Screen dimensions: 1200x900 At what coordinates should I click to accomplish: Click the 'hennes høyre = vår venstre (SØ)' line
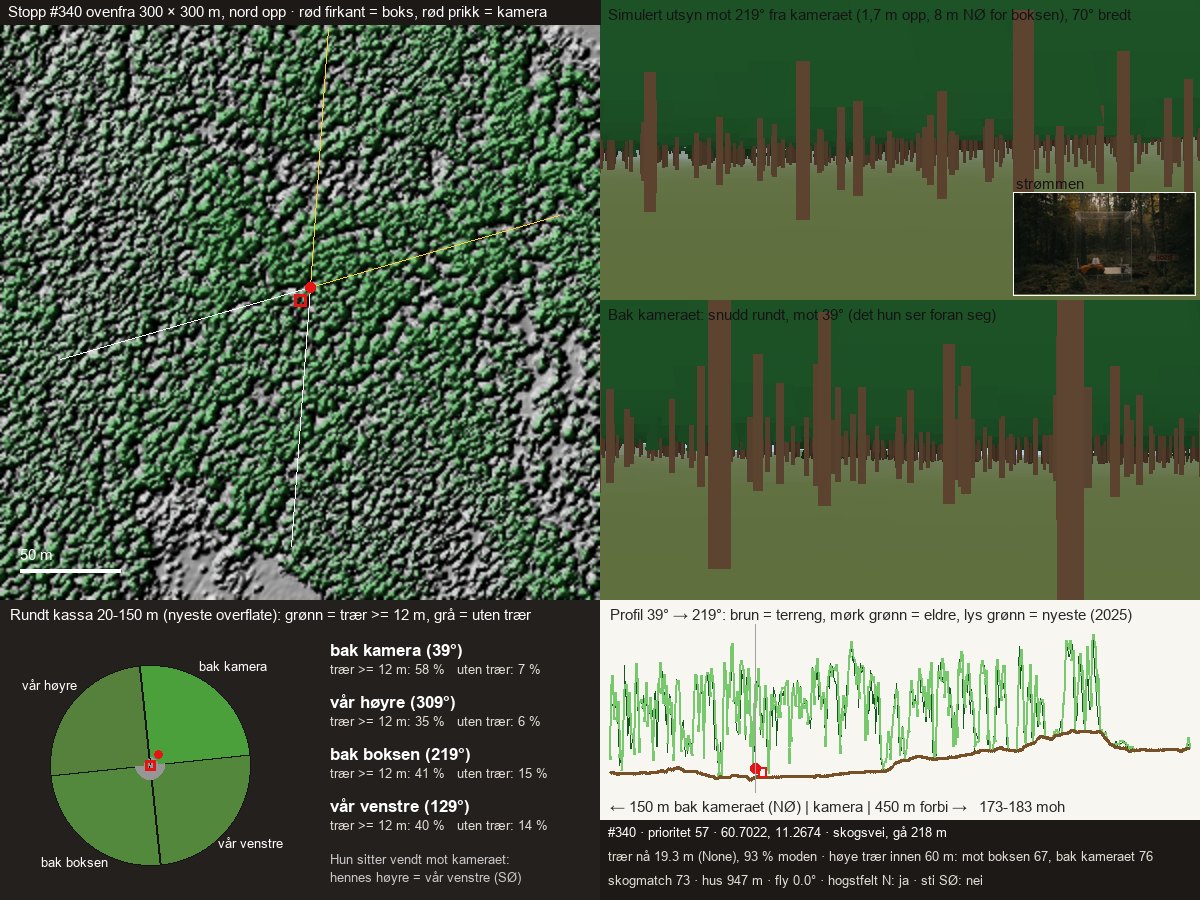(426, 877)
